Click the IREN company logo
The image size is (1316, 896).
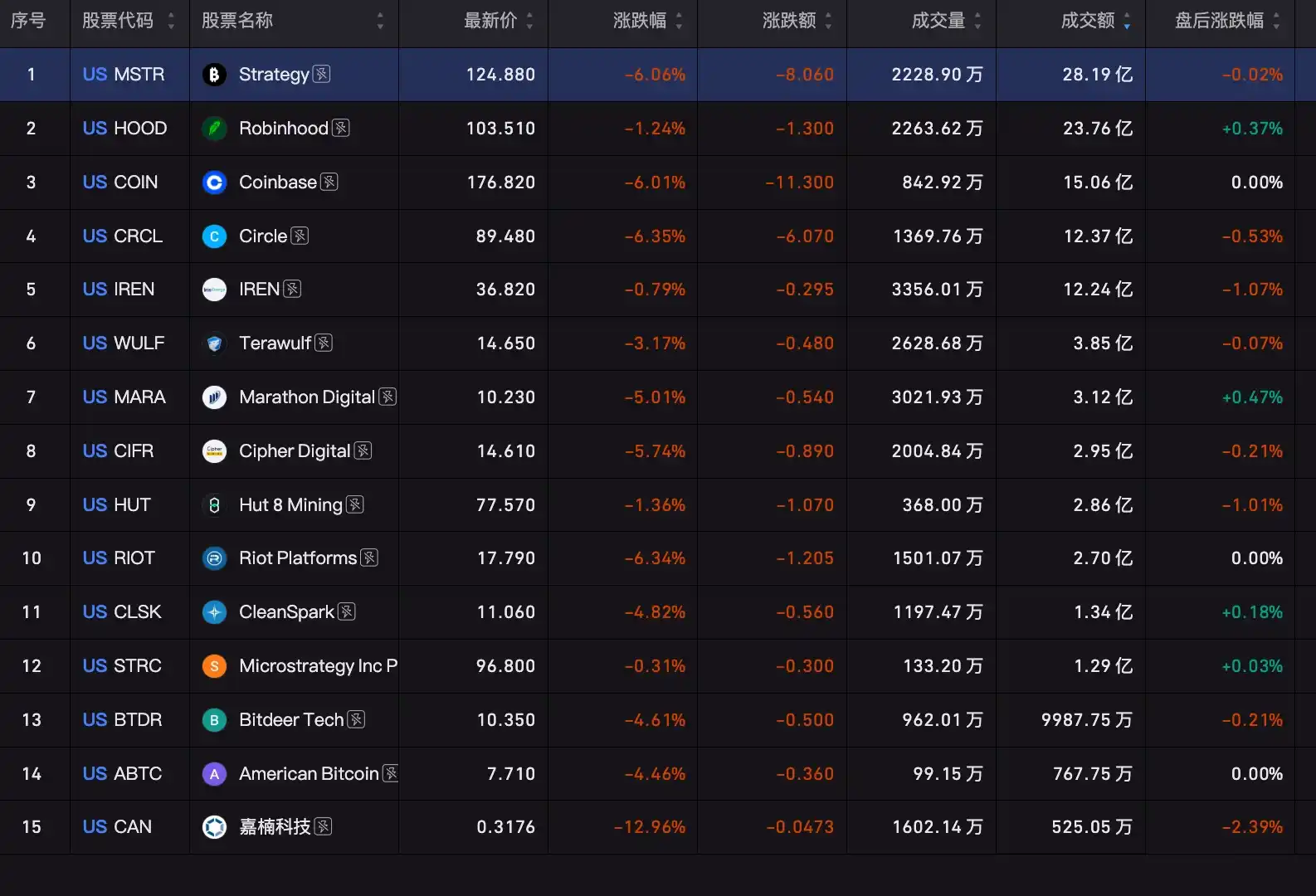coord(214,290)
